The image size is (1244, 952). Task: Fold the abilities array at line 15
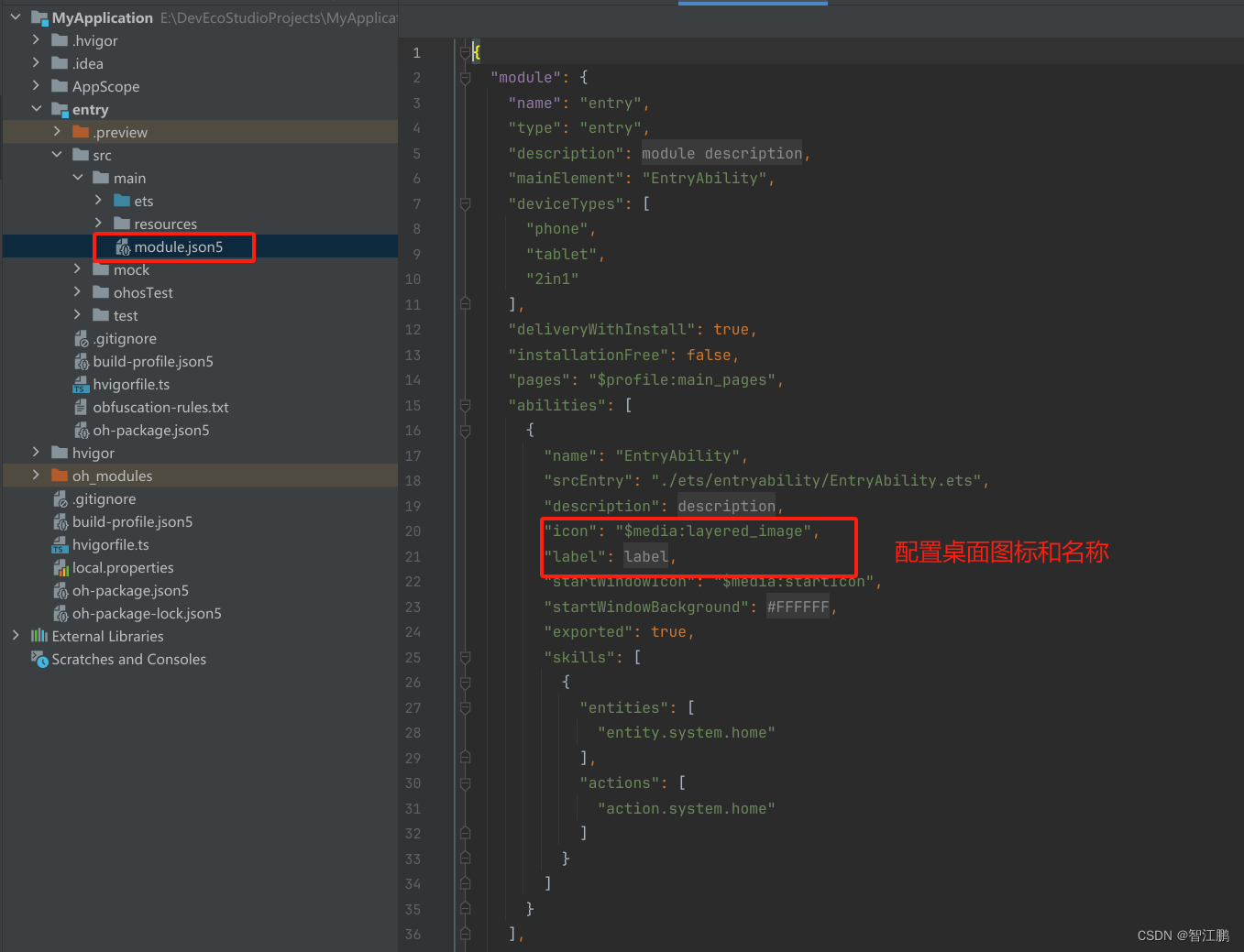465,405
